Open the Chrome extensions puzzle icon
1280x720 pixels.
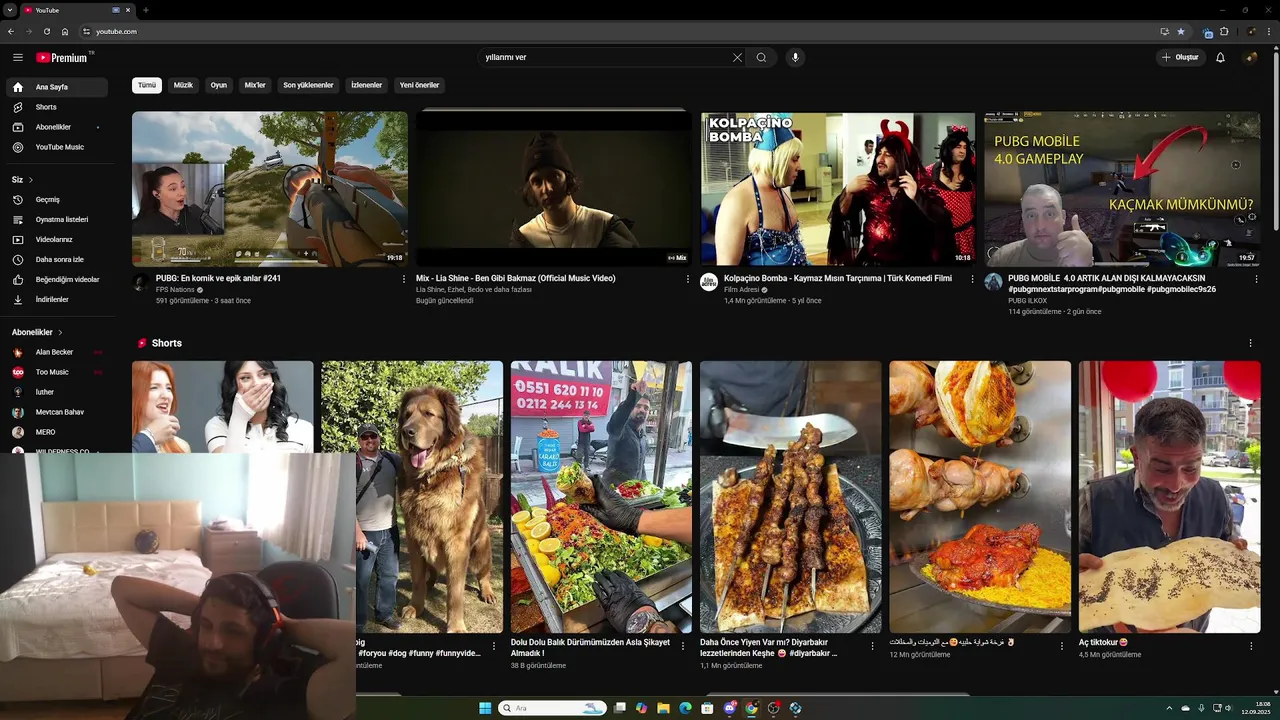point(1224,31)
